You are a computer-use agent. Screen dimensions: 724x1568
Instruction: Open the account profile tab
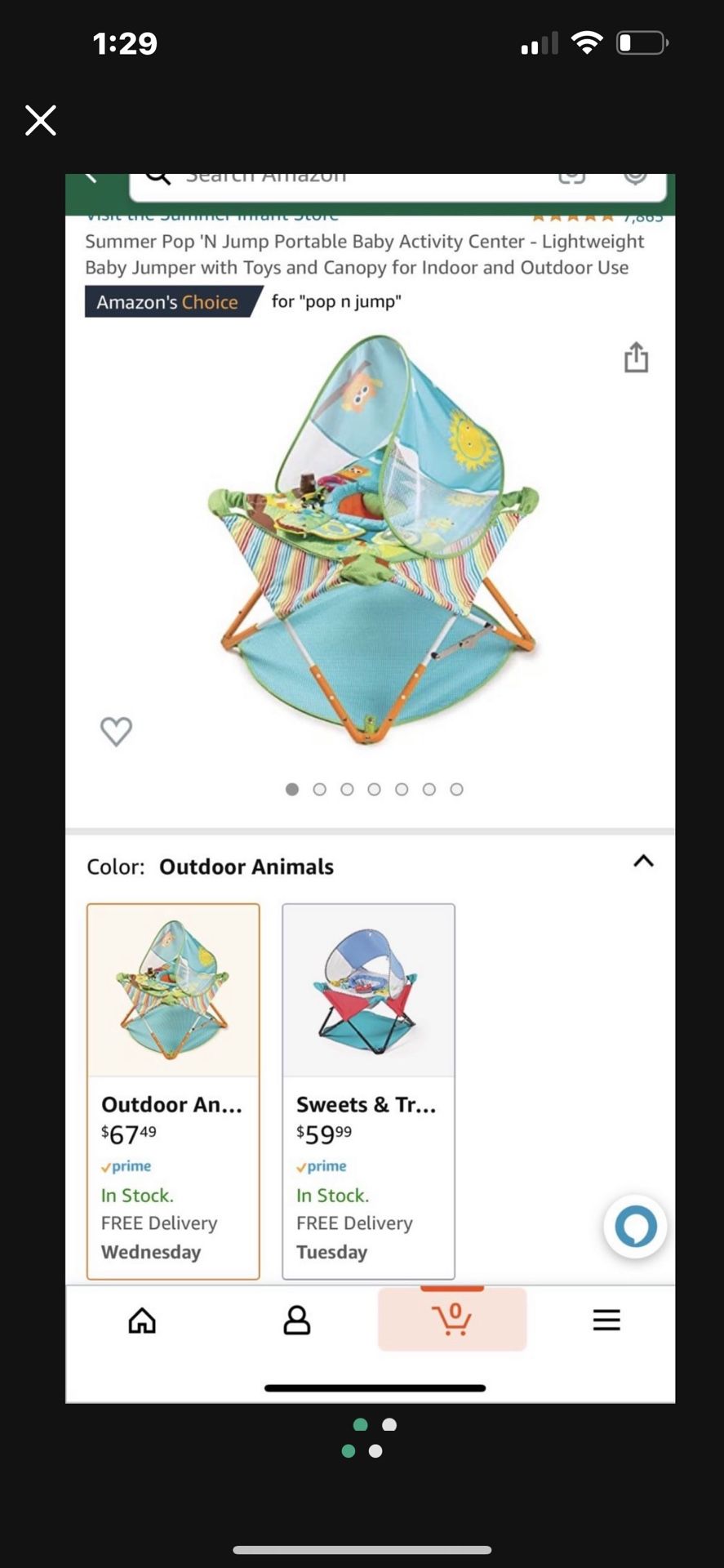click(296, 1320)
